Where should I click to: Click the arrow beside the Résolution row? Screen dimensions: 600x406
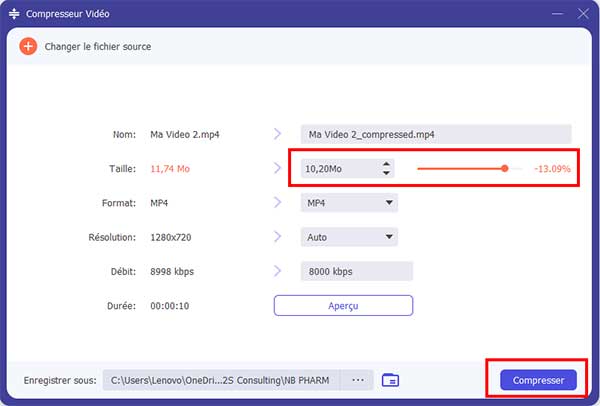click(277, 236)
